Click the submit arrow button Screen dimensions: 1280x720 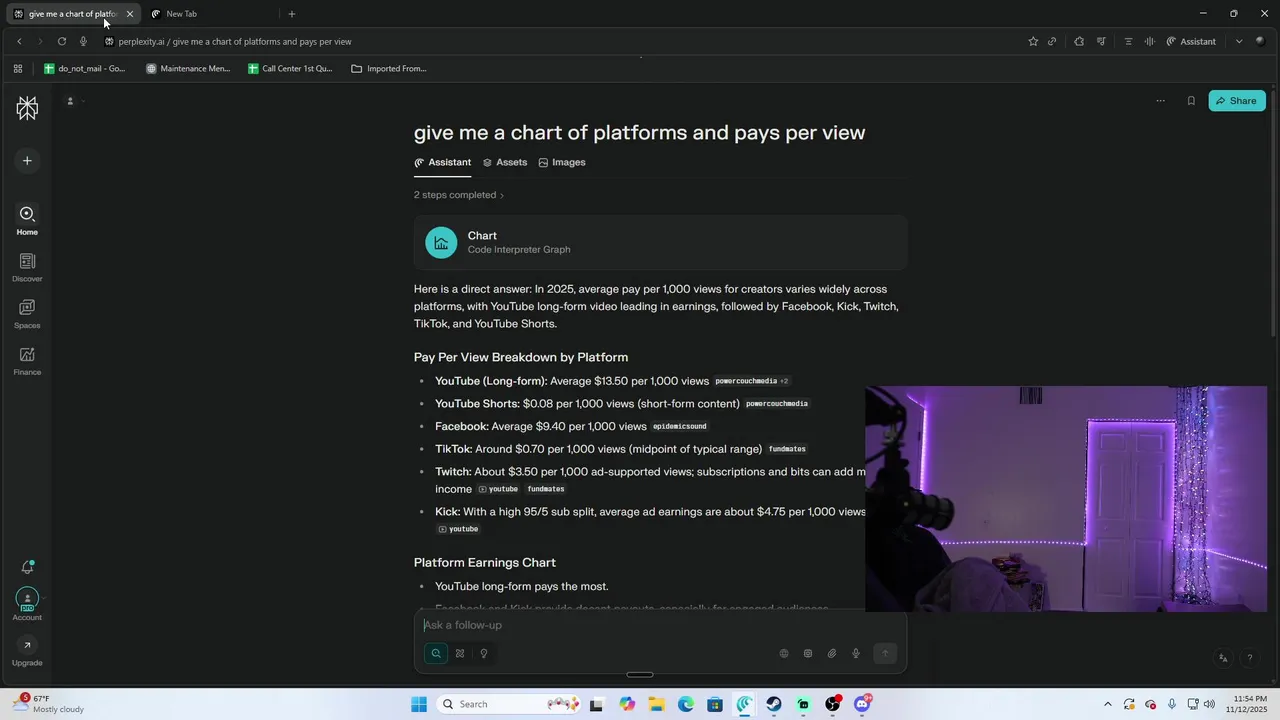[x=884, y=653]
